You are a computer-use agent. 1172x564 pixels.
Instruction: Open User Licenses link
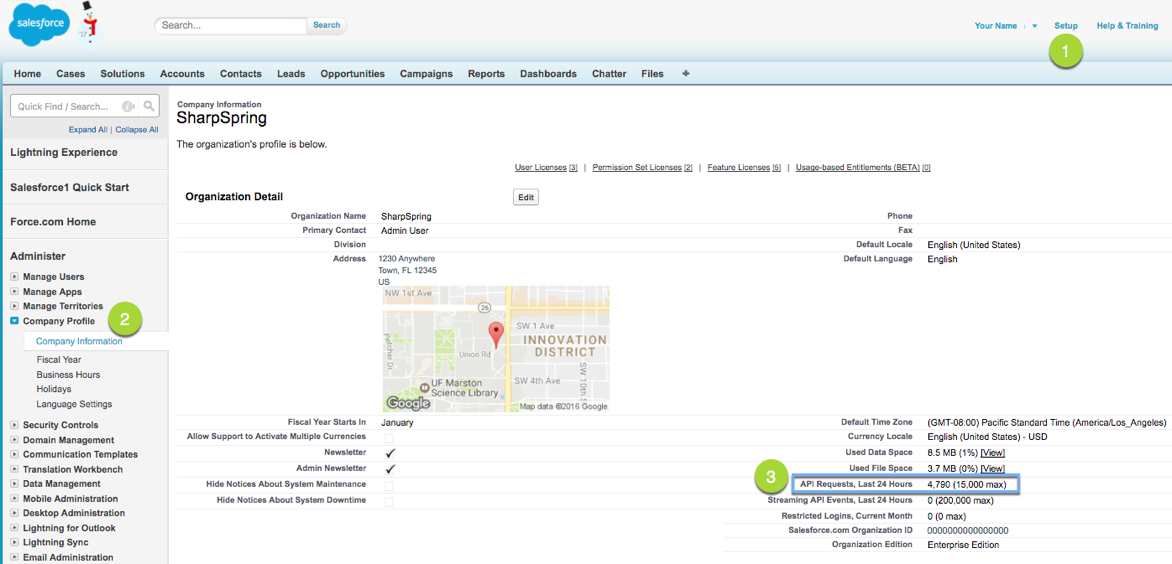546,167
